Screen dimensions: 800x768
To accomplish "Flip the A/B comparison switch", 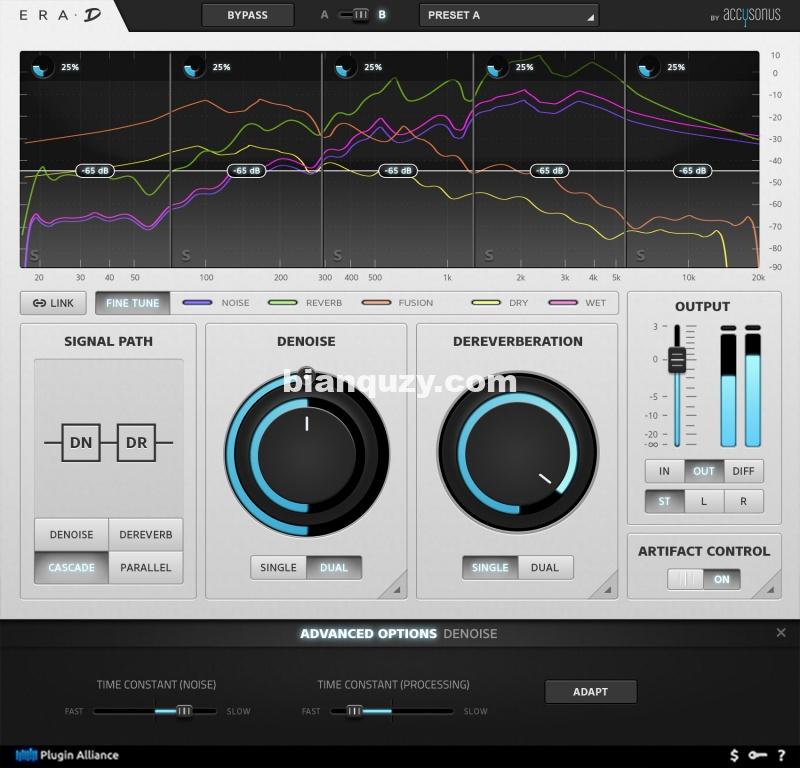I will pos(354,15).
